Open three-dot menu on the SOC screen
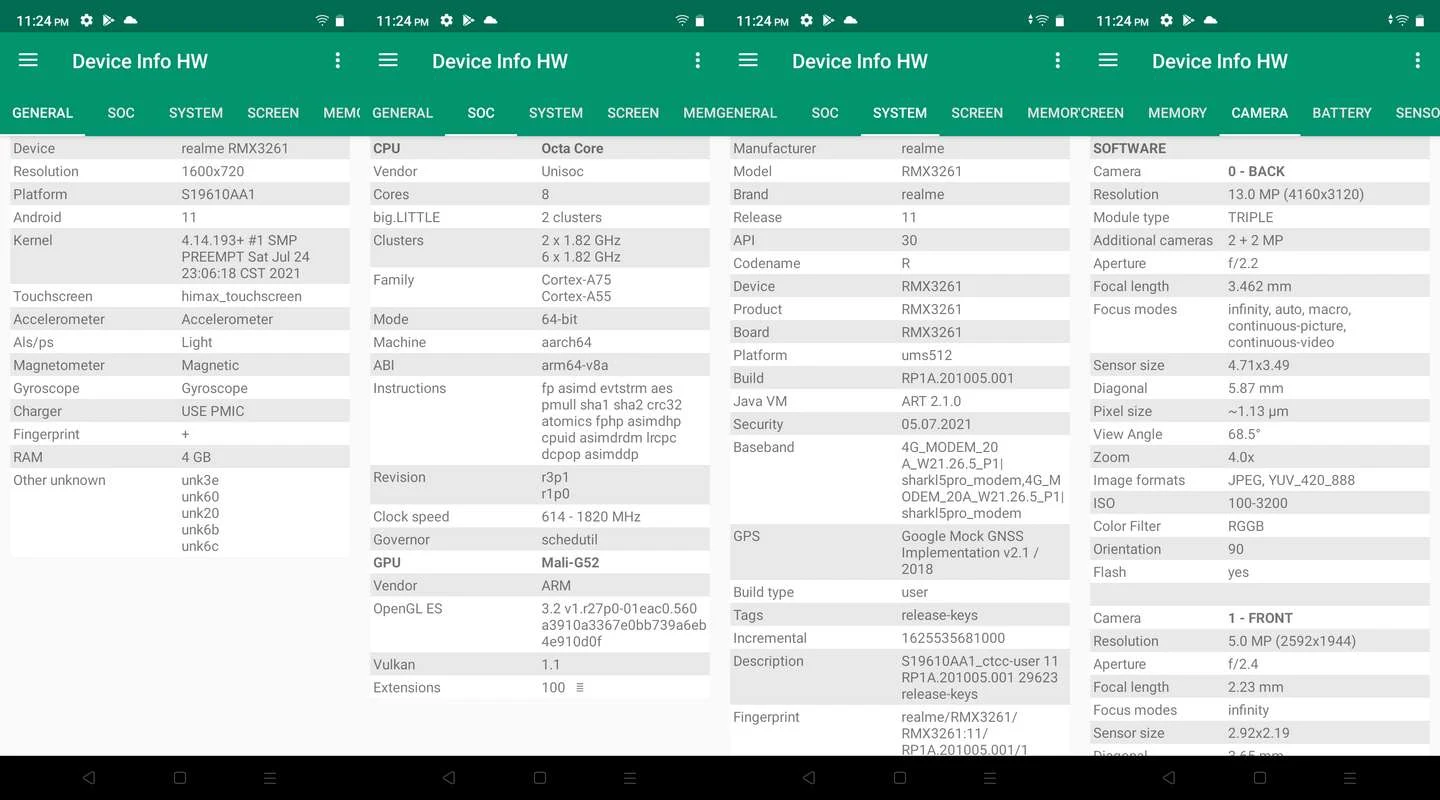The height and width of the screenshot is (800, 1440). 698,61
